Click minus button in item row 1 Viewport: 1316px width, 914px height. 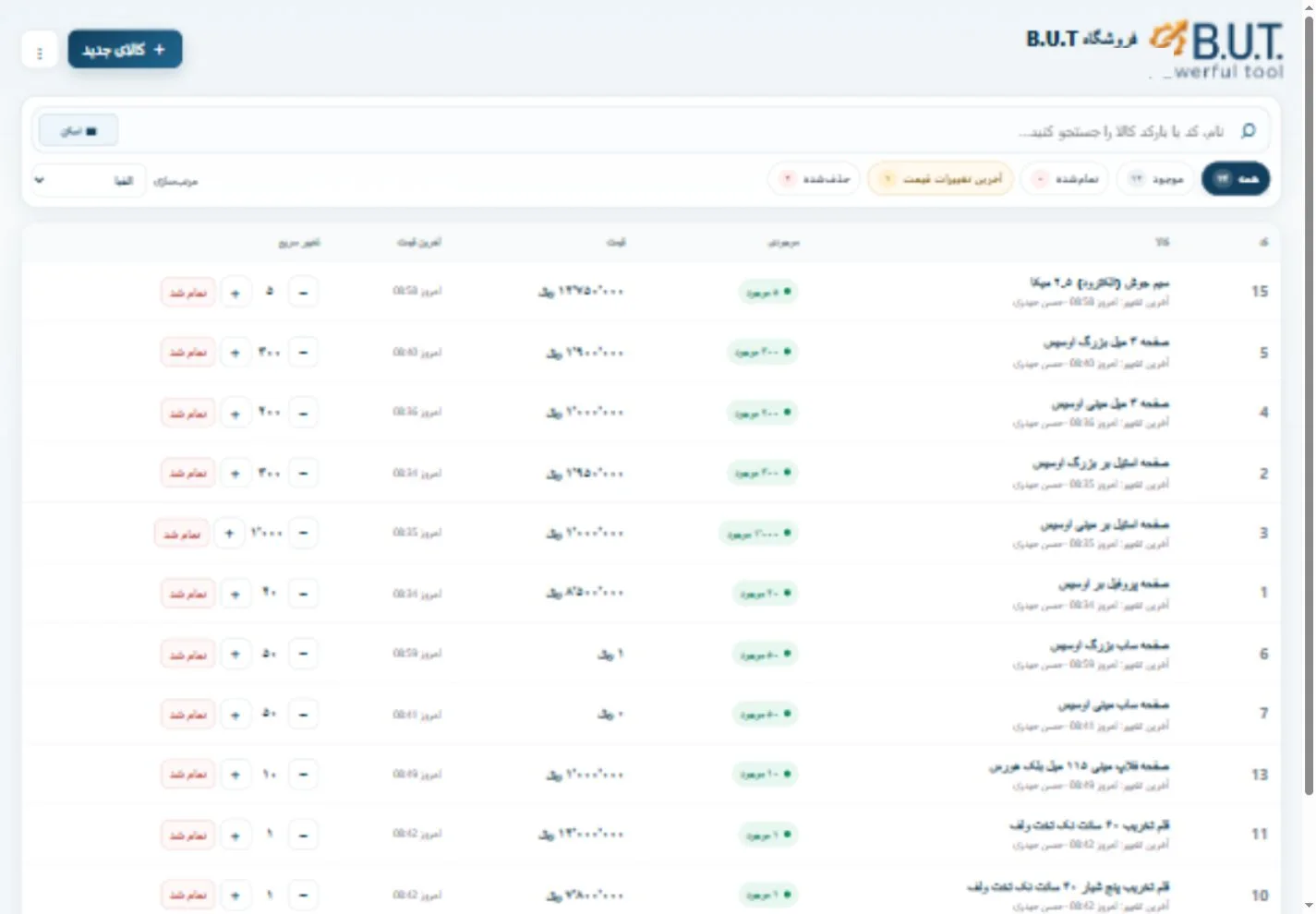tap(304, 594)
